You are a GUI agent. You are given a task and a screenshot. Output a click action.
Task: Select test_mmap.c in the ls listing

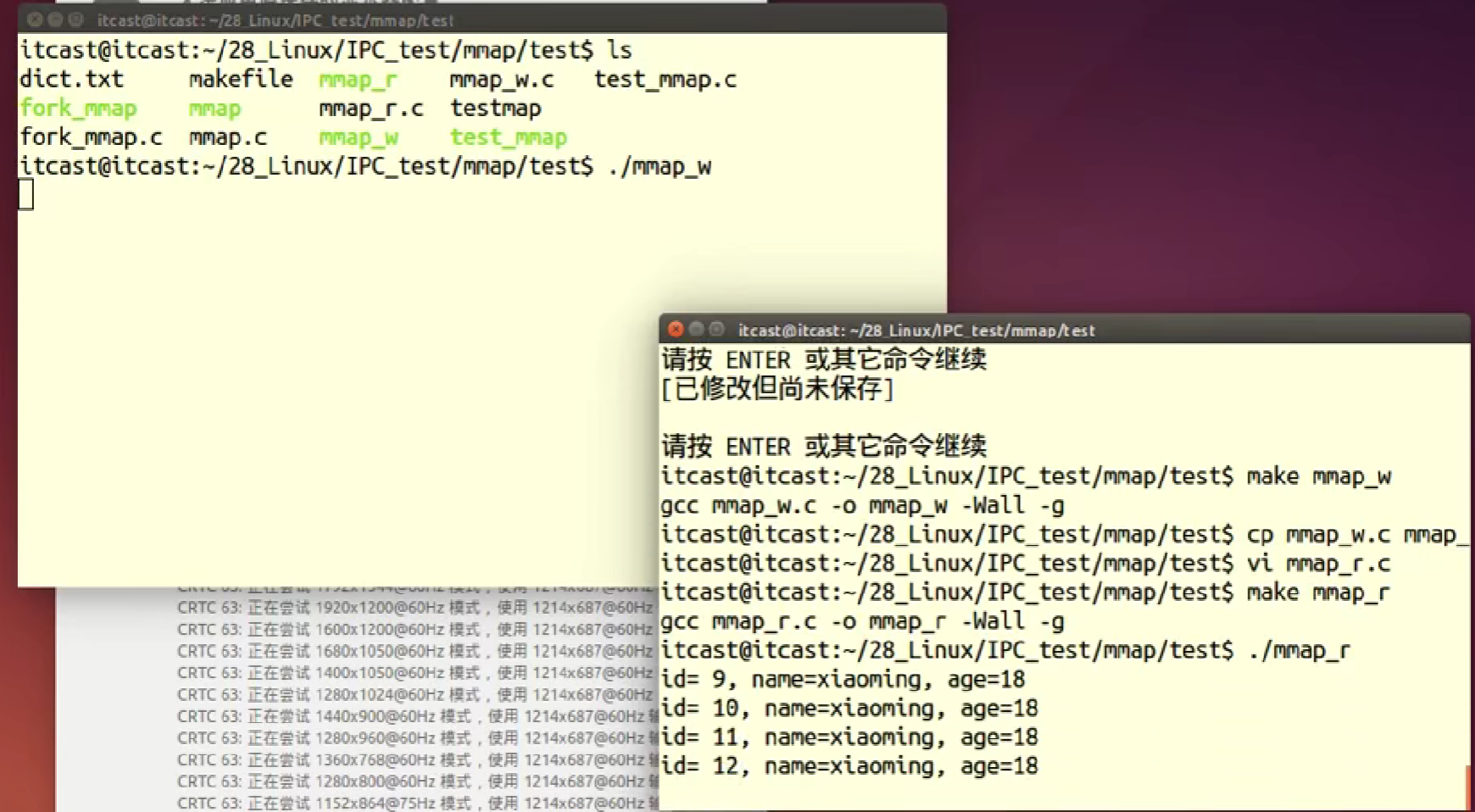tap(665, 80)
